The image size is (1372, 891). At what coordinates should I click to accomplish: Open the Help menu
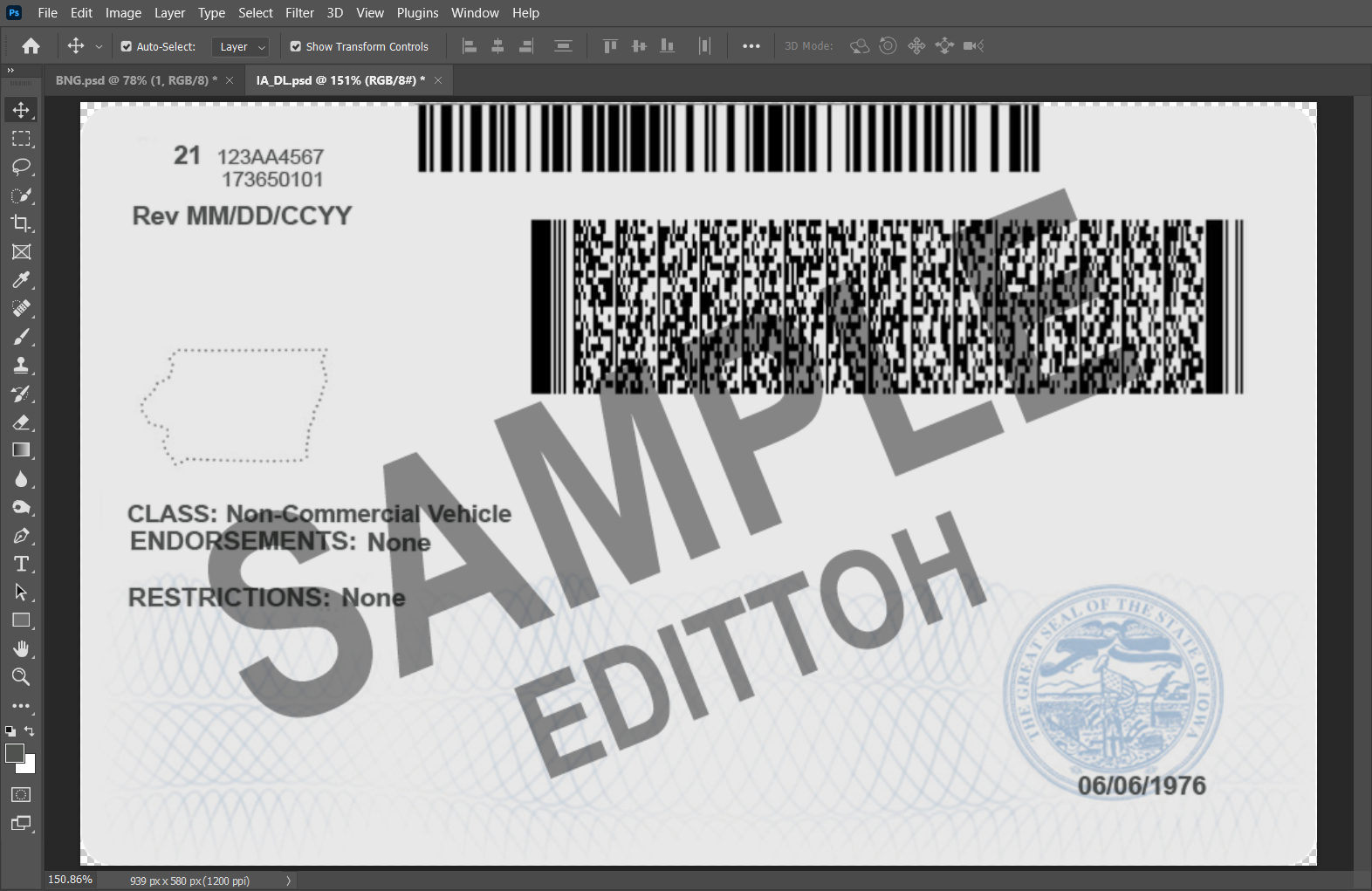point(525,13)
